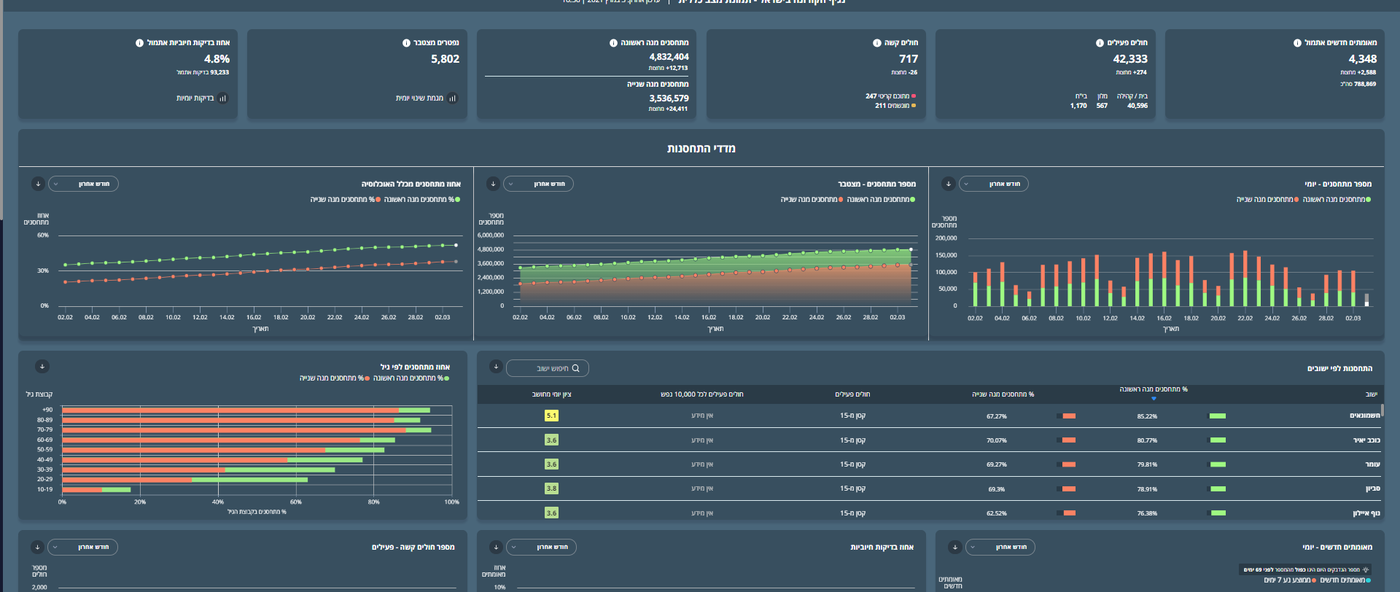Click the חיפוש ישוב search field
Screen dimensions: 1400x592
[547, 368]
